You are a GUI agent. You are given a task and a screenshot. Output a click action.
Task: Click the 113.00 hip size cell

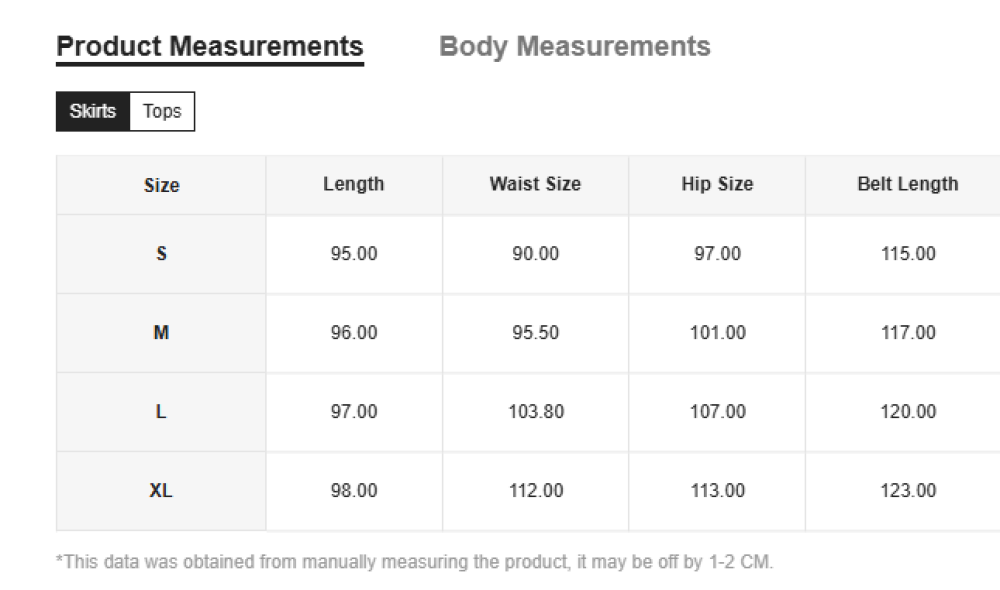(717, 491)
